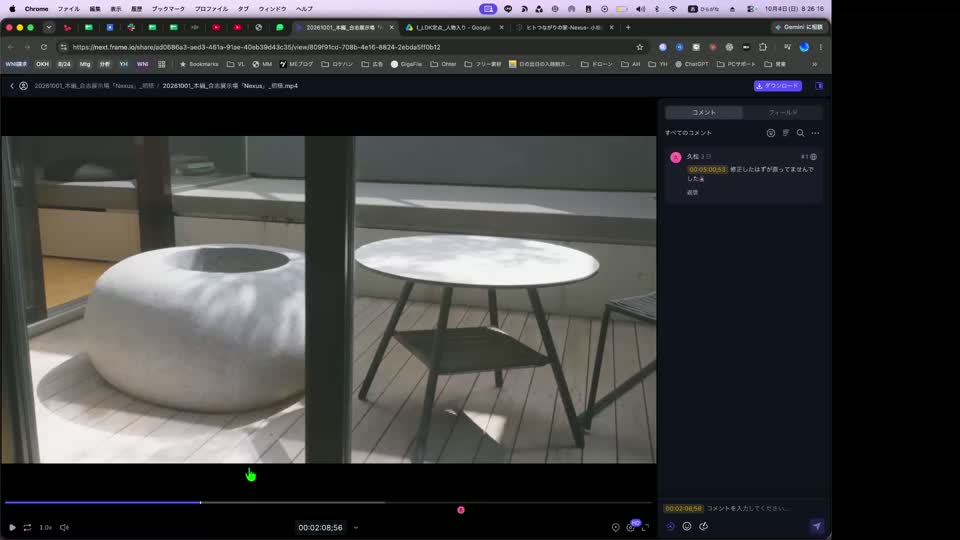Image resolution: width=960 pixels, height=540 pixels.
Task: Open the macOS Control Center icon
Action: 751,9
